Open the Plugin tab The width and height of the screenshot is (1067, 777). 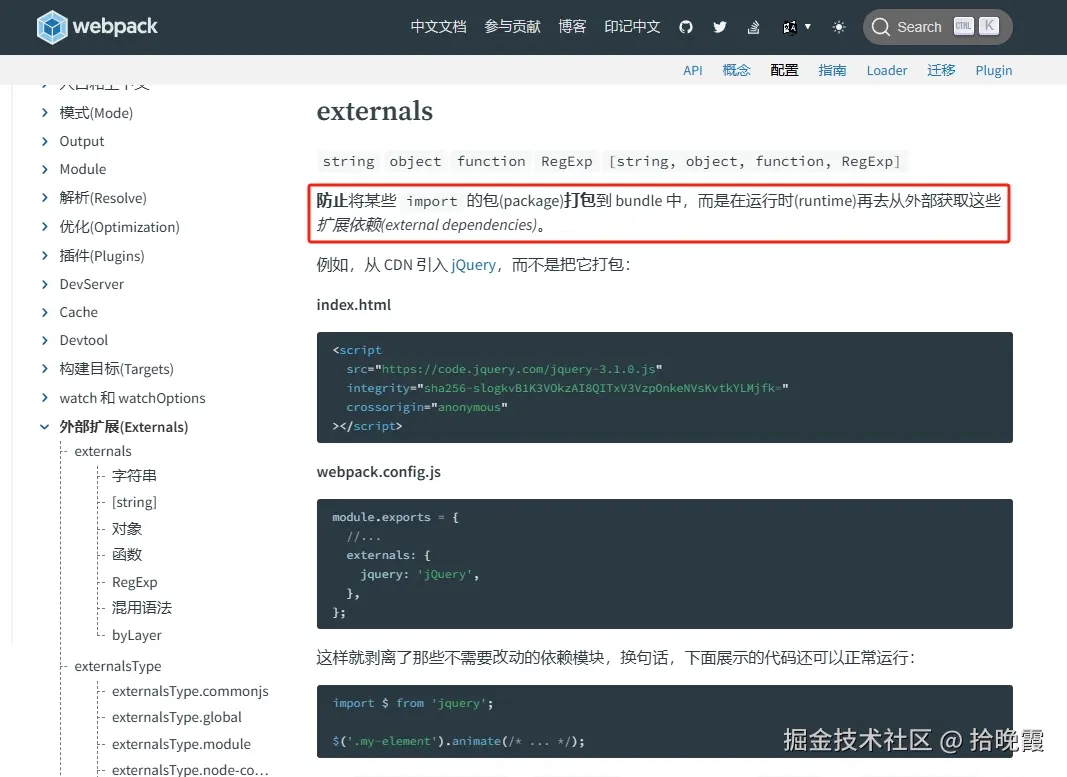point(993,70)
